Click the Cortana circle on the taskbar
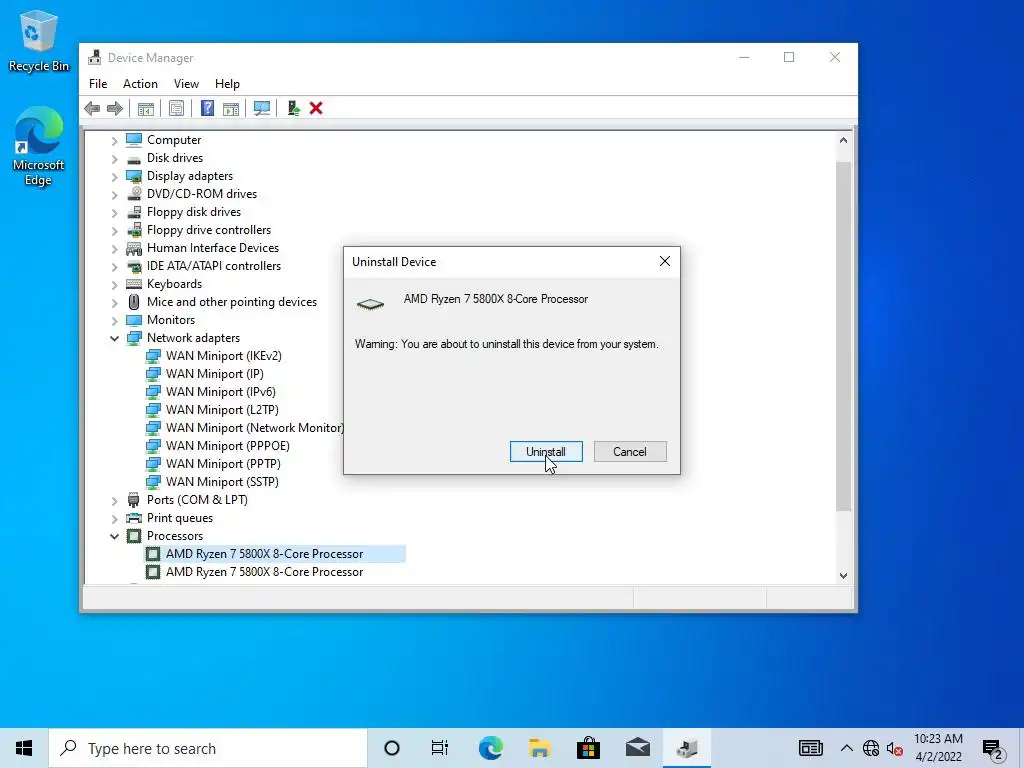 (392, 748)
